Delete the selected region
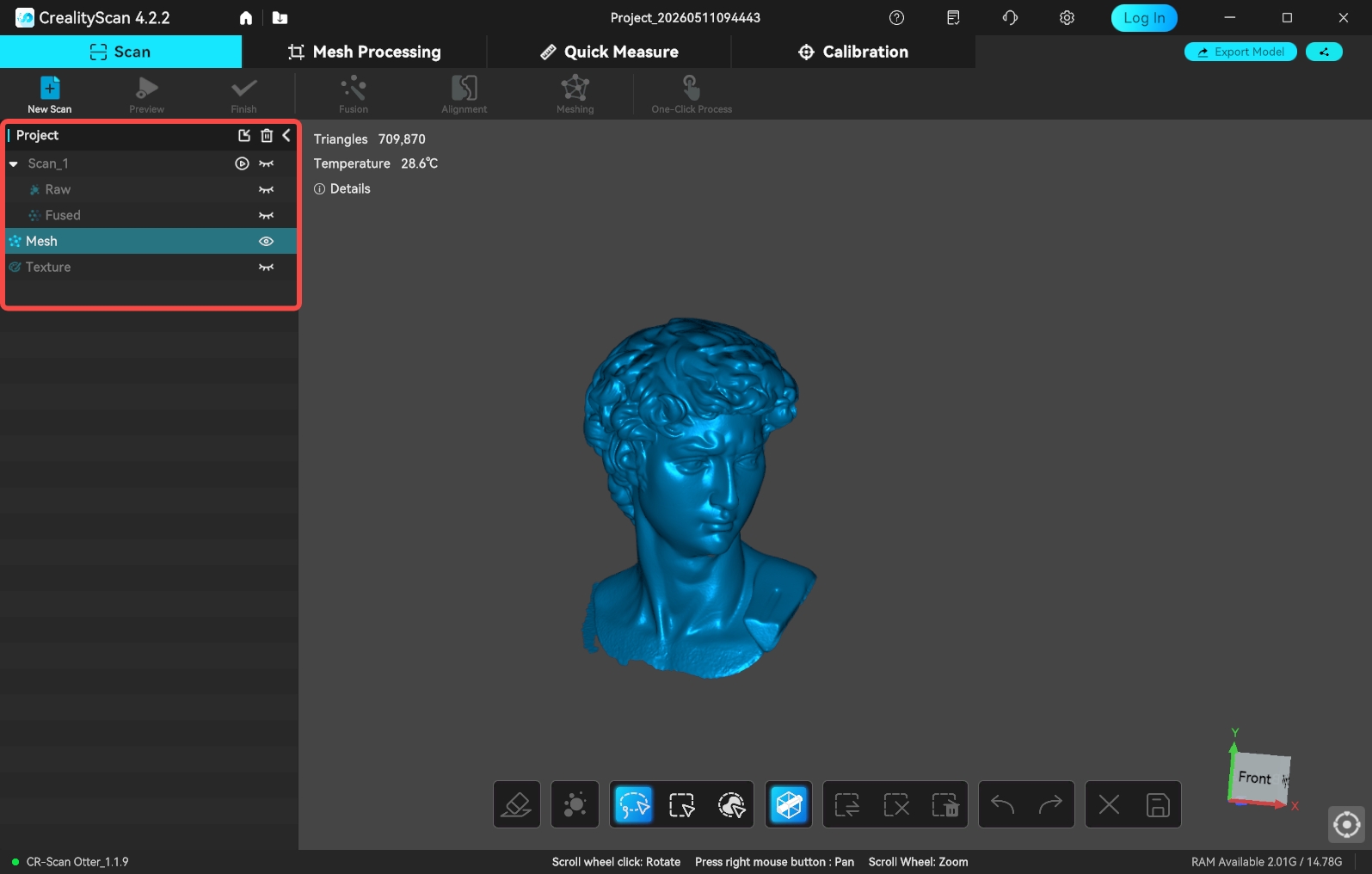The image size is (1372, 874). click(944, 804)
